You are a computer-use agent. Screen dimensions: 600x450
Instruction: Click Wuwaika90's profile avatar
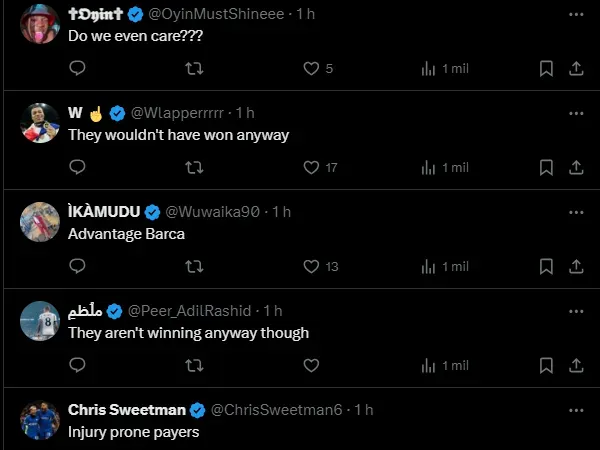(x=40, y=222)
